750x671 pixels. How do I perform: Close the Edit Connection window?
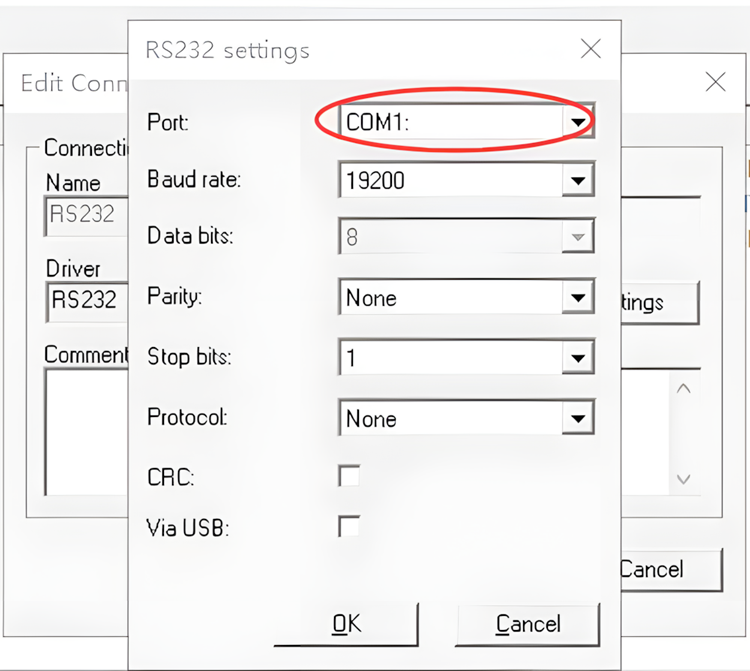715,82
